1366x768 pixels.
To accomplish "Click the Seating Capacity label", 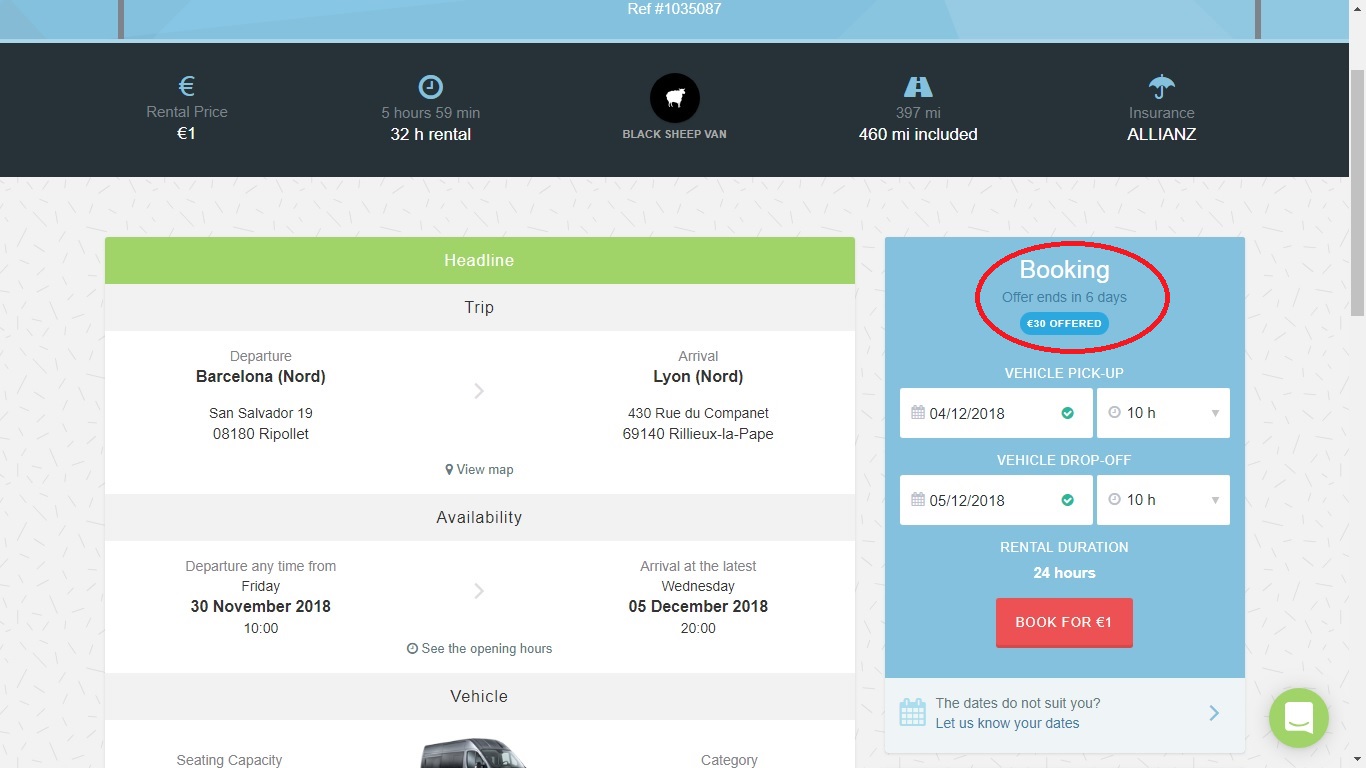I will pos(229,760).
